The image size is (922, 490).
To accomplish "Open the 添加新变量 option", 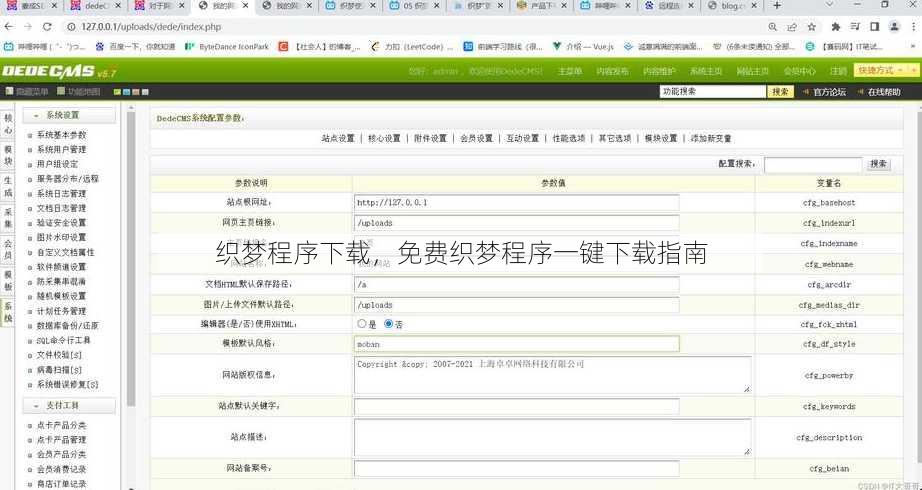I will pyautogui.click(x=711, y=139).
